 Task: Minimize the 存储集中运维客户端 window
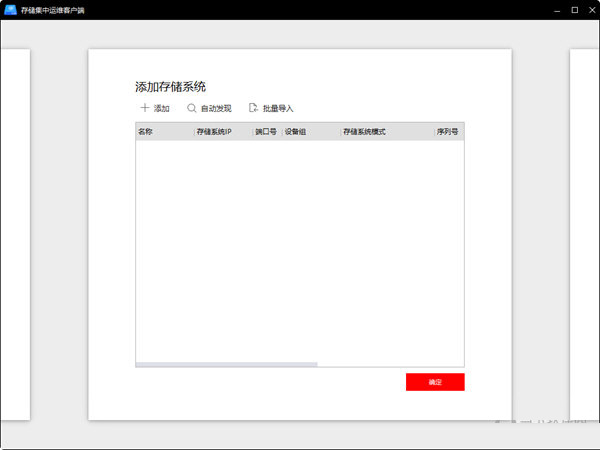click(x=557, y=10)
